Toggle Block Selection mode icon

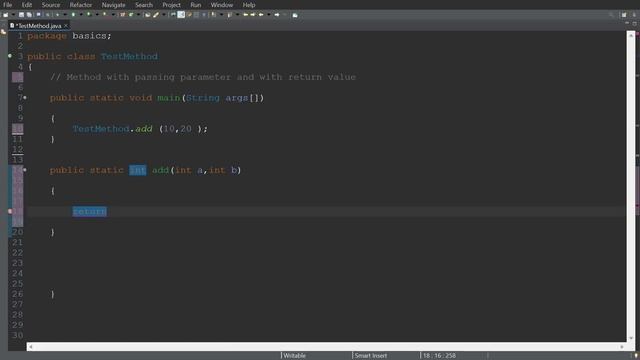coord(196,15)
